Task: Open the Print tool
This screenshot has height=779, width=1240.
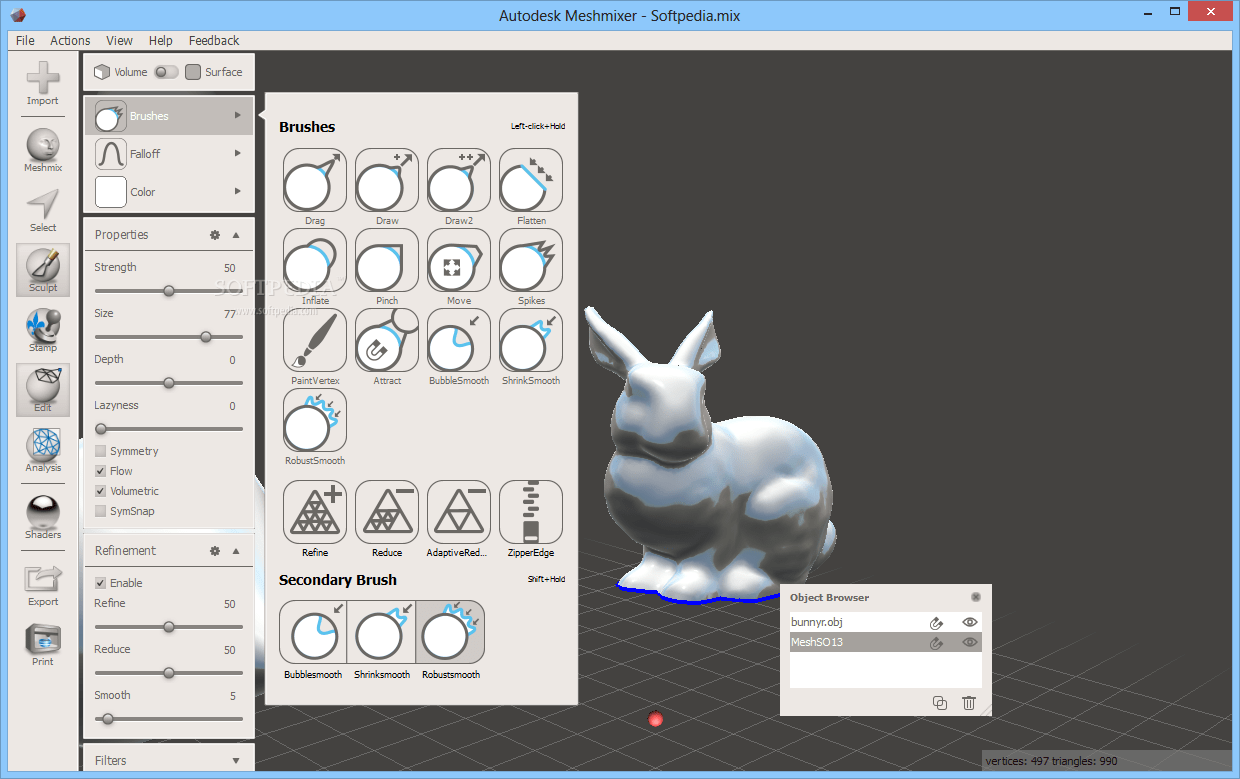Action: click(43, 644)
